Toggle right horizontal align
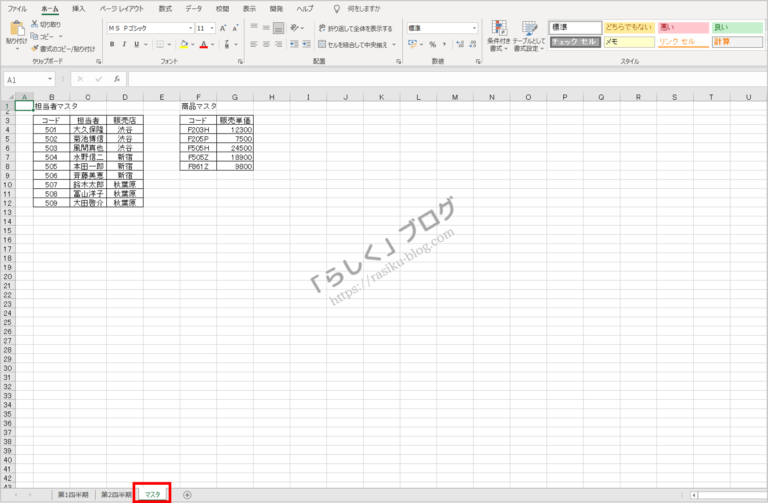The image size is (768, 503). [x=278, y=44]
